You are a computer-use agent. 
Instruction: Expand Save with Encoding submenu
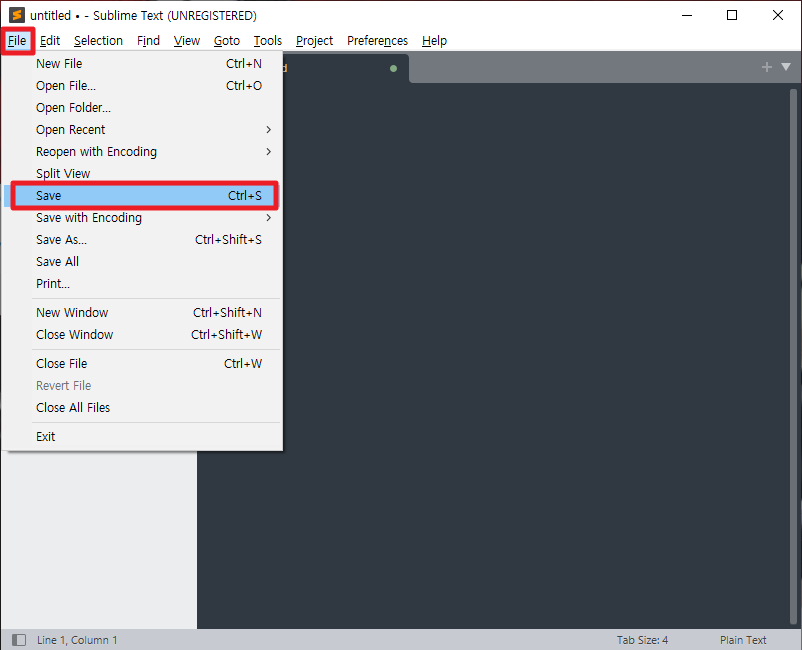pos(142,217)
